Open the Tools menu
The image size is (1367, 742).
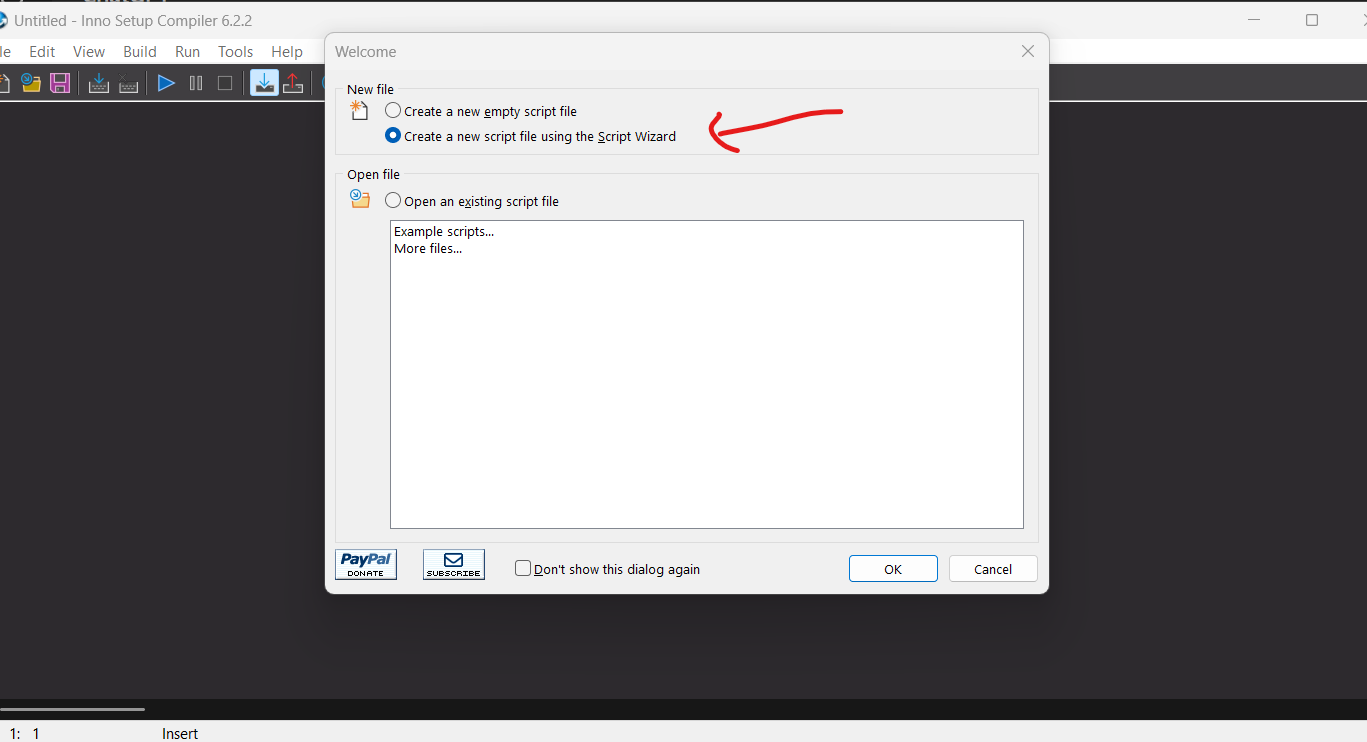[236, 52]
